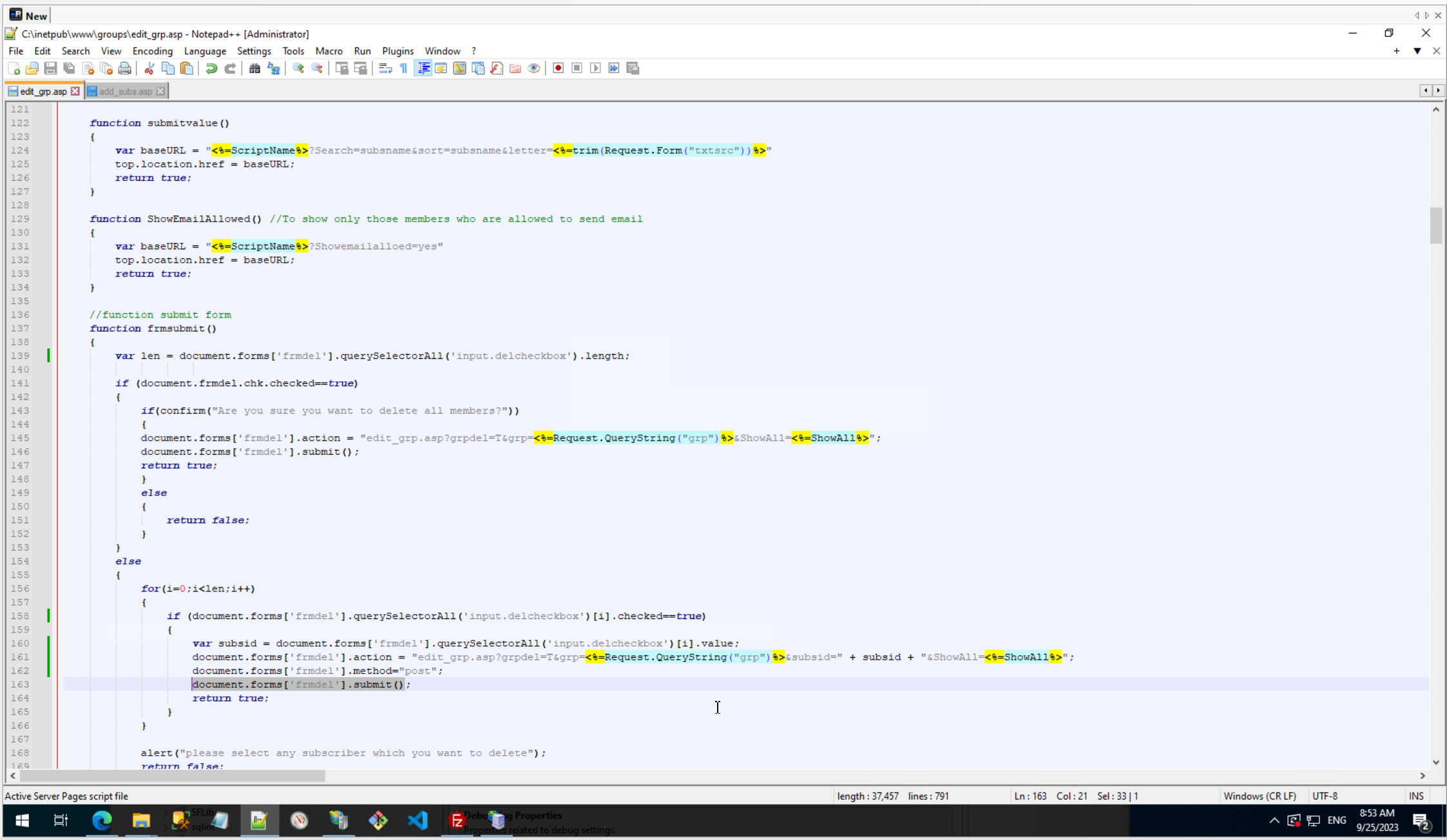Click the Find and Replace toolbar icon
This screenshot has height=840, width=1447.
274,68
